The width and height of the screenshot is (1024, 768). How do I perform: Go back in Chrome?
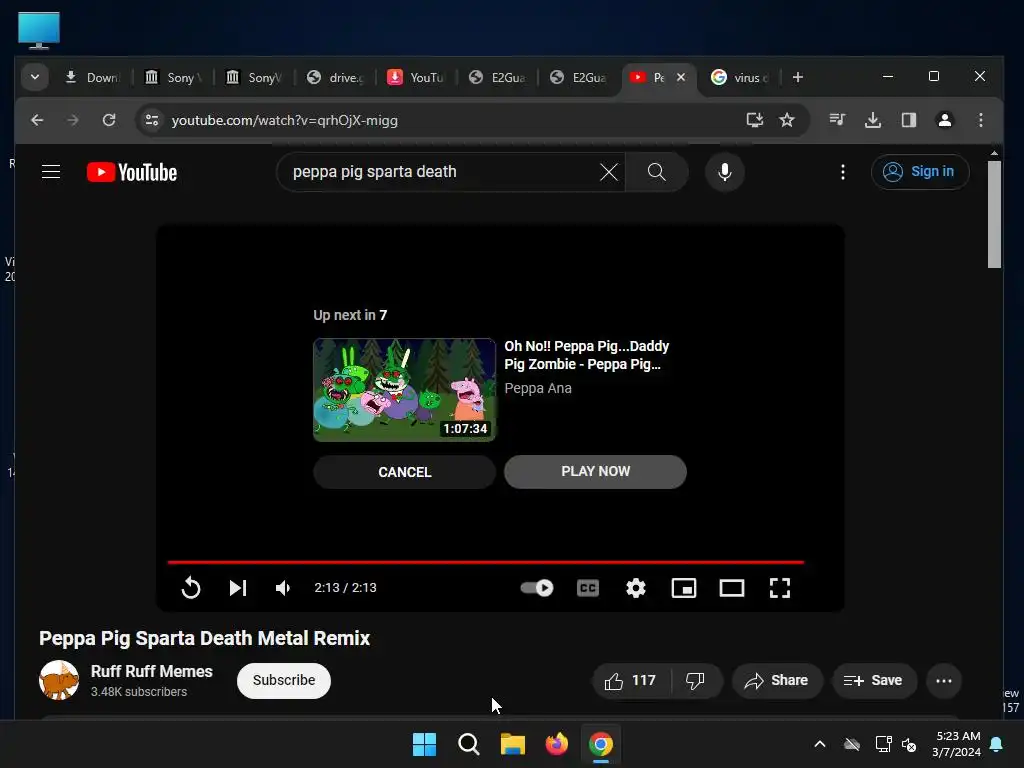pyautogui.click(x=37, y=120)
